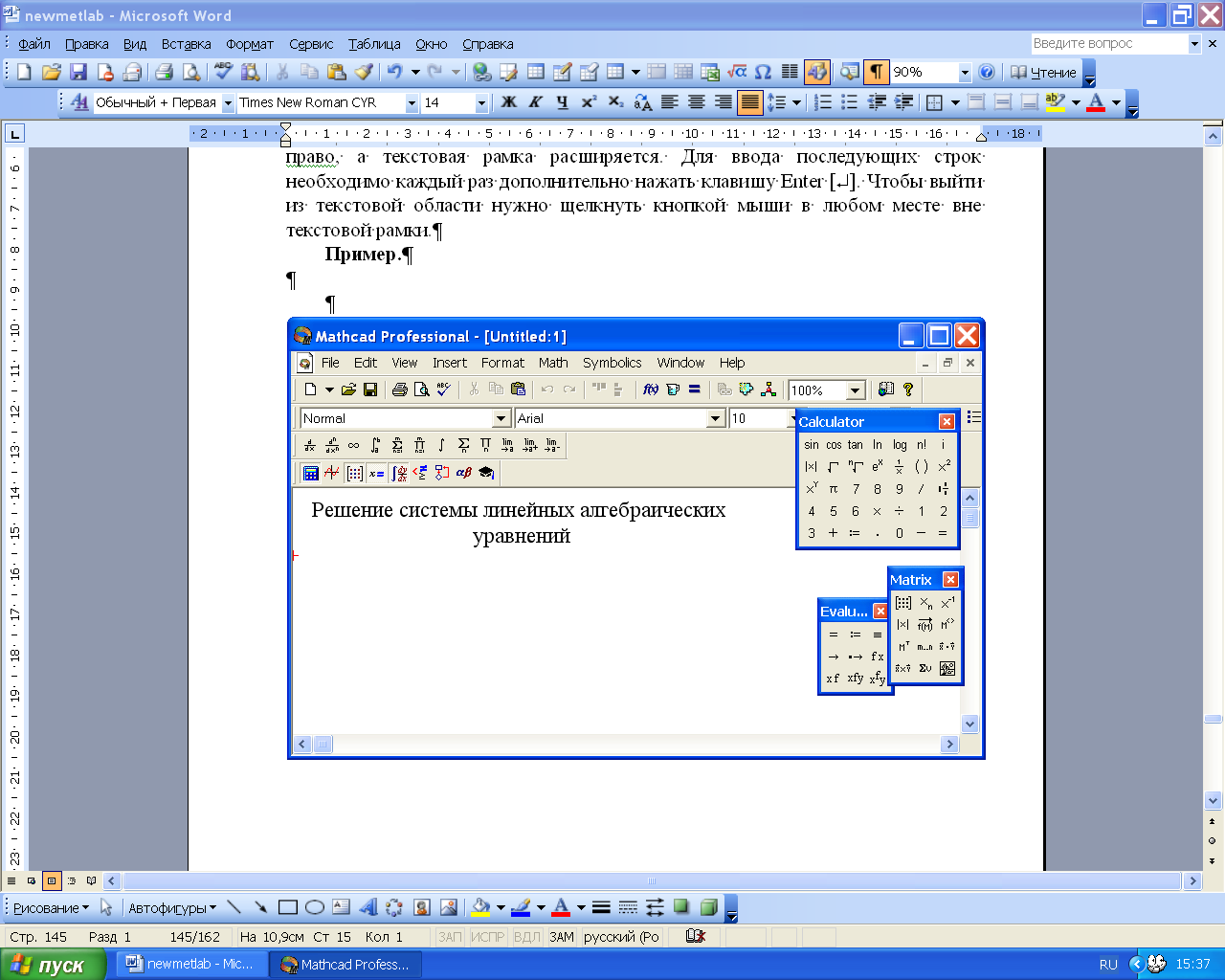Open the Справка menu
1225x980 pixels.
[488, 44]
